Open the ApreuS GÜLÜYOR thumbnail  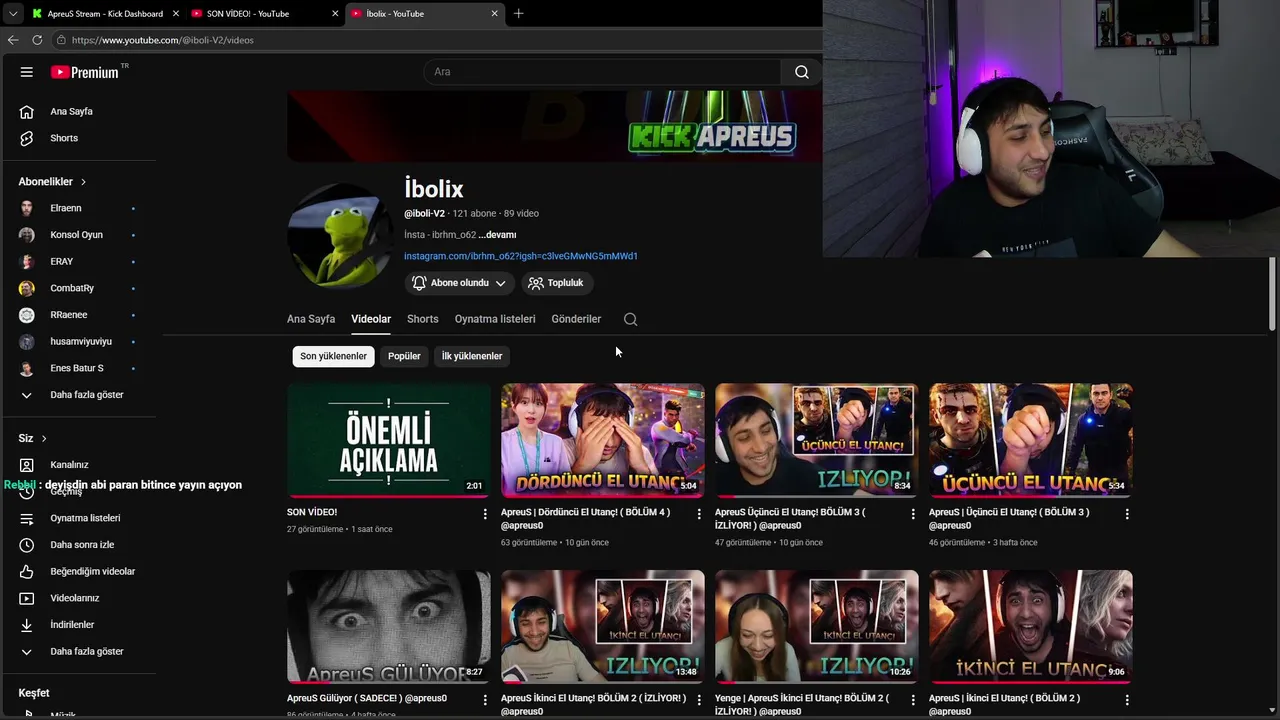coord(389,627)
